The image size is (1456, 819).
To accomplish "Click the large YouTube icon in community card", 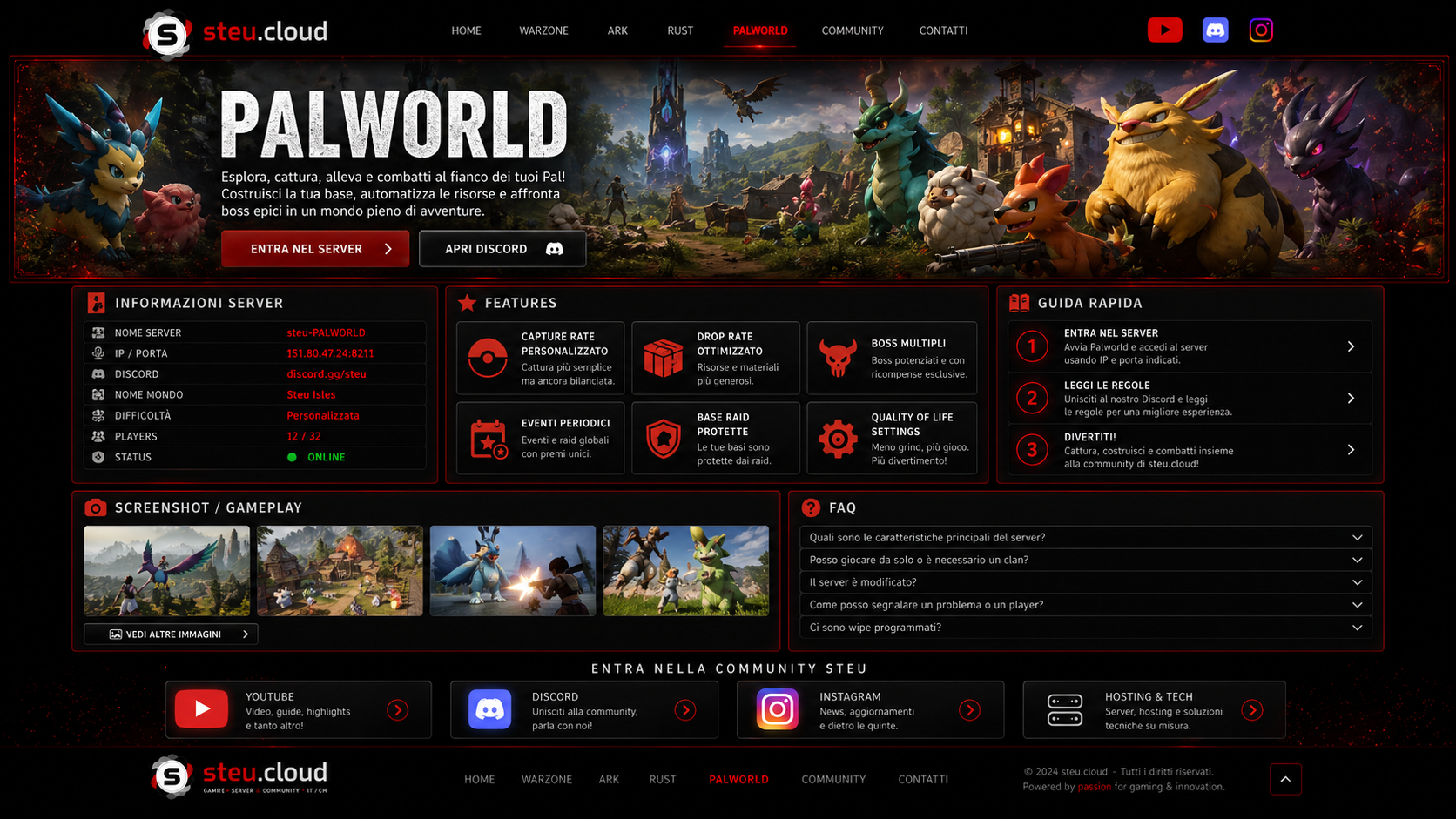I will tap(201, 709).
